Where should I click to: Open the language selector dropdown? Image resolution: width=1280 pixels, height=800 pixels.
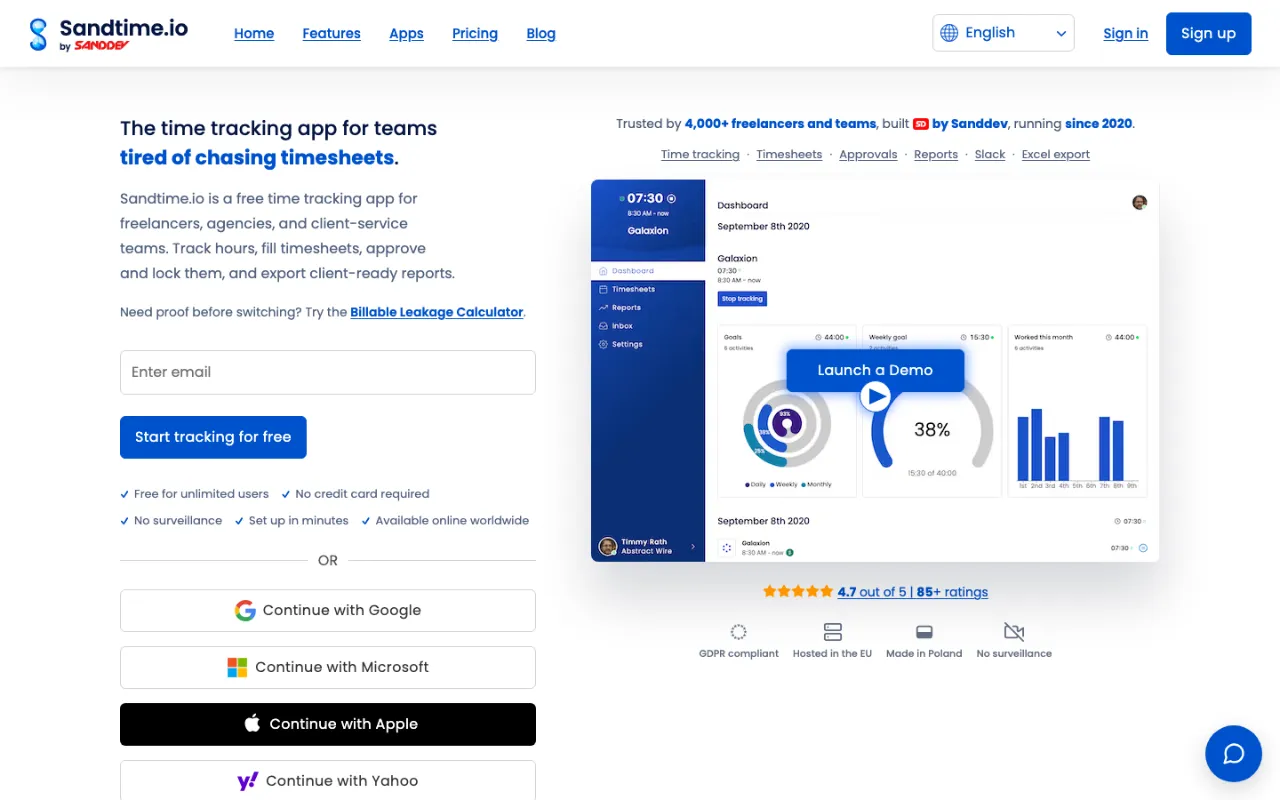coord(1003,33)
